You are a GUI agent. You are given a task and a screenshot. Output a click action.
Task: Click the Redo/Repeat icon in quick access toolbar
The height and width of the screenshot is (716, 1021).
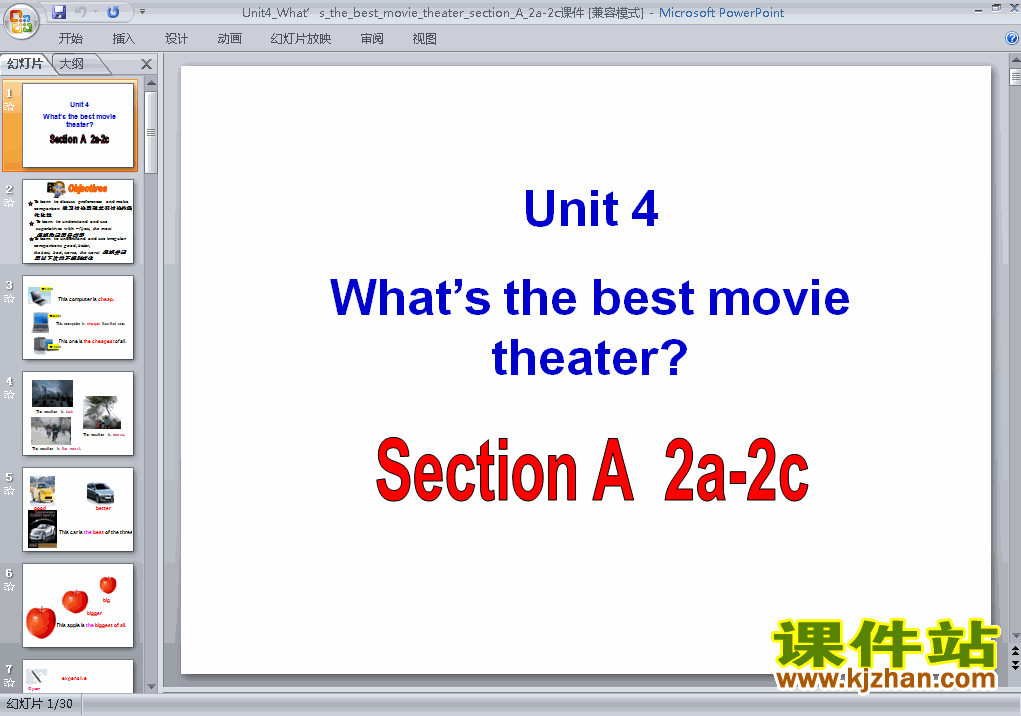[113, 12]
